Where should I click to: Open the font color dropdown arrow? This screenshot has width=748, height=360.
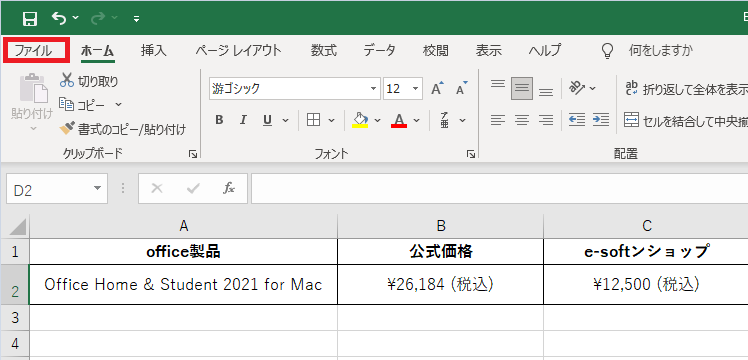tap(416, 120)
